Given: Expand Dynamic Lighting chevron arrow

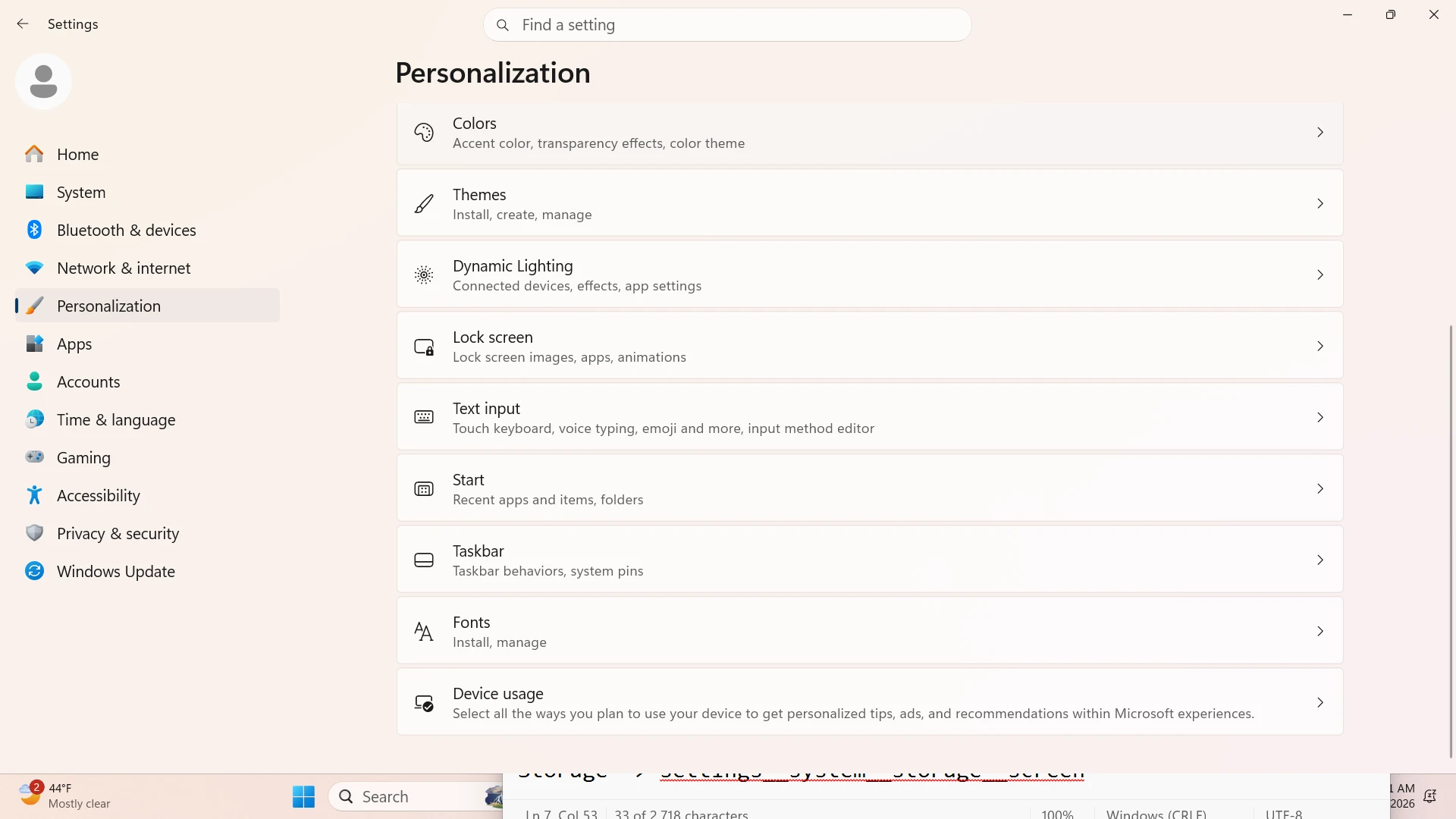Looking at the screenshot, I should point(1320,275).
